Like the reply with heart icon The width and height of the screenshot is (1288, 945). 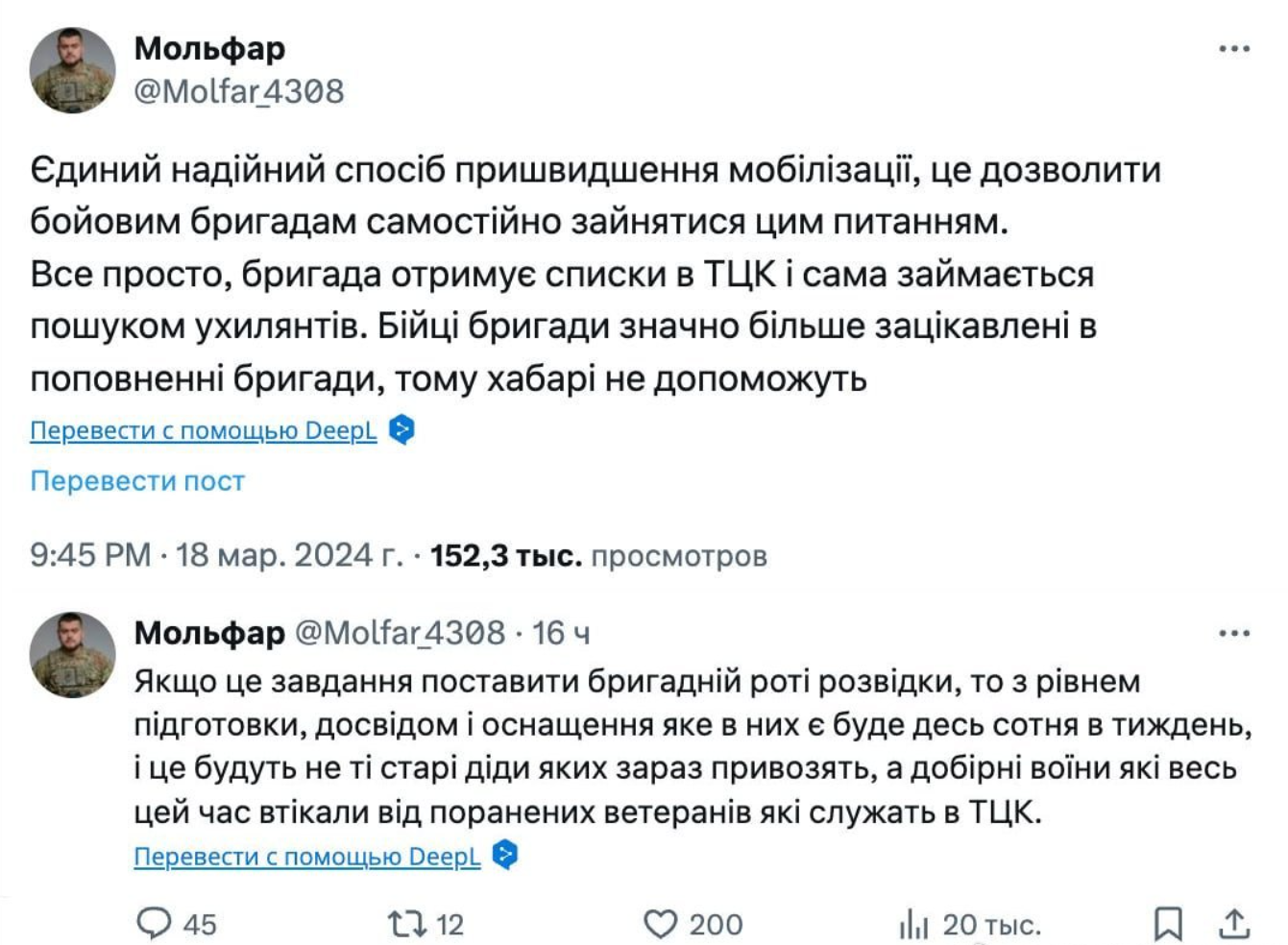(x=660, y=923)
